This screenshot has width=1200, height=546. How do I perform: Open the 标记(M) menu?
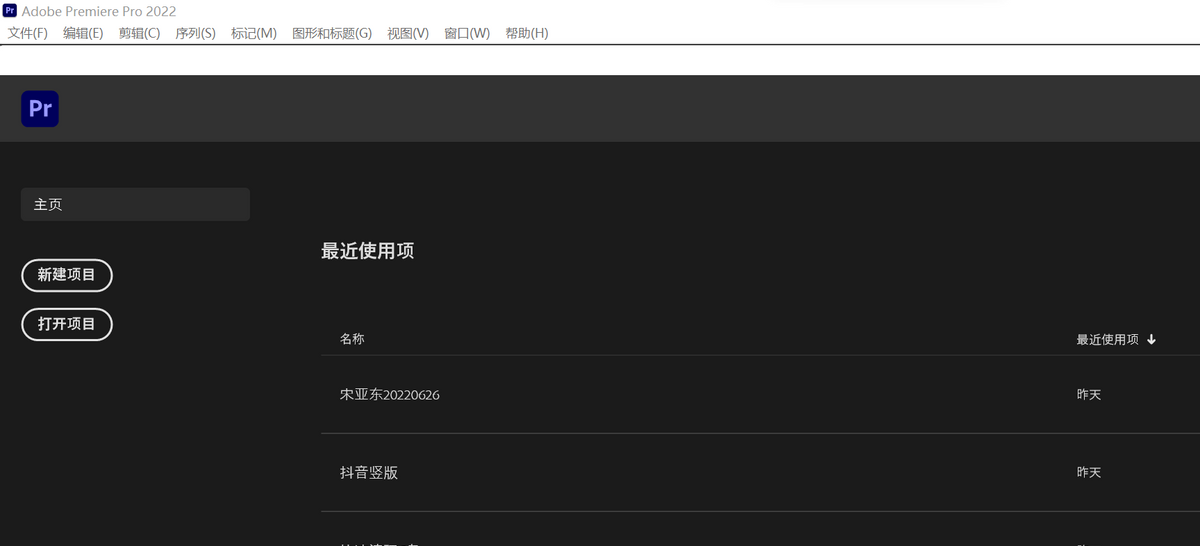(253, 33)
